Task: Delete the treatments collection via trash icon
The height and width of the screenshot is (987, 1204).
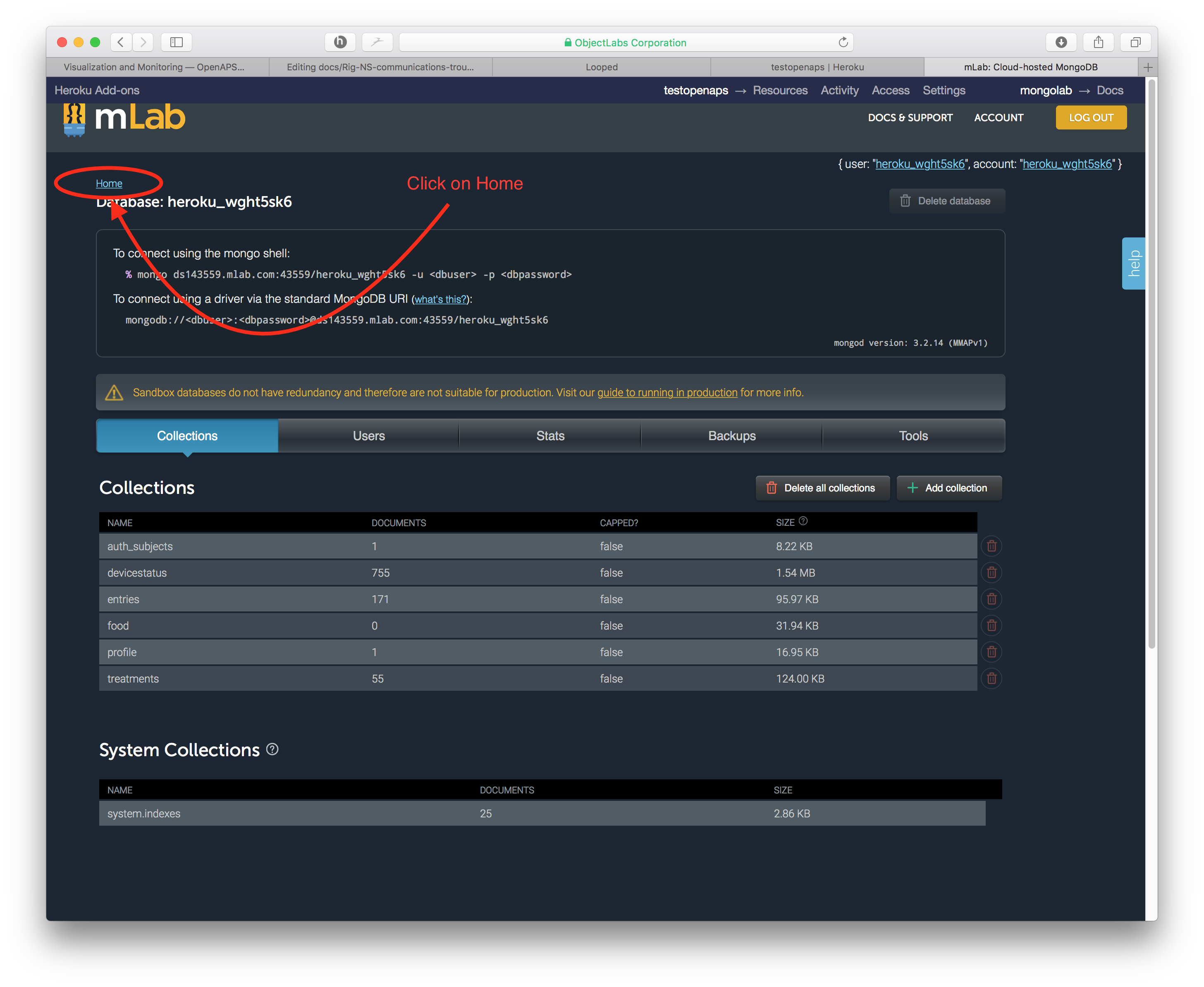Action: tap(991, 678)
